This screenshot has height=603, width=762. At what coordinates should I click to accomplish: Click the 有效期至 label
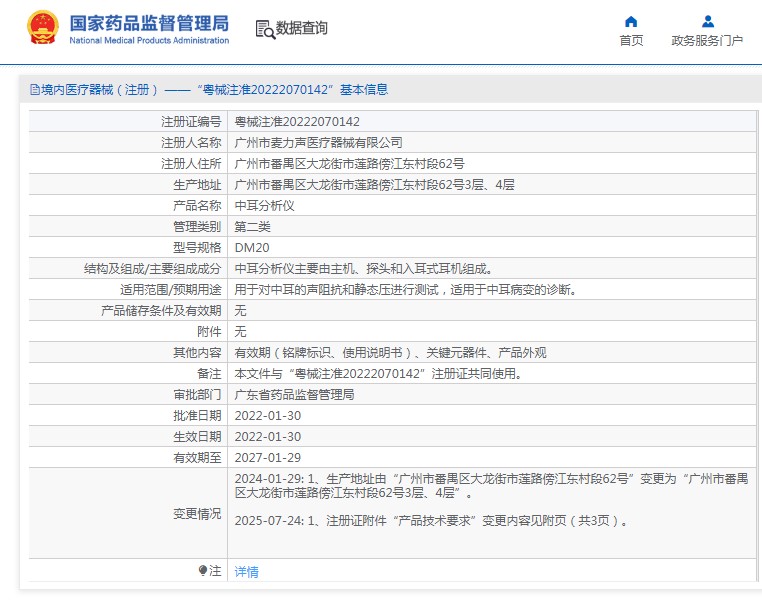point(197,458)
